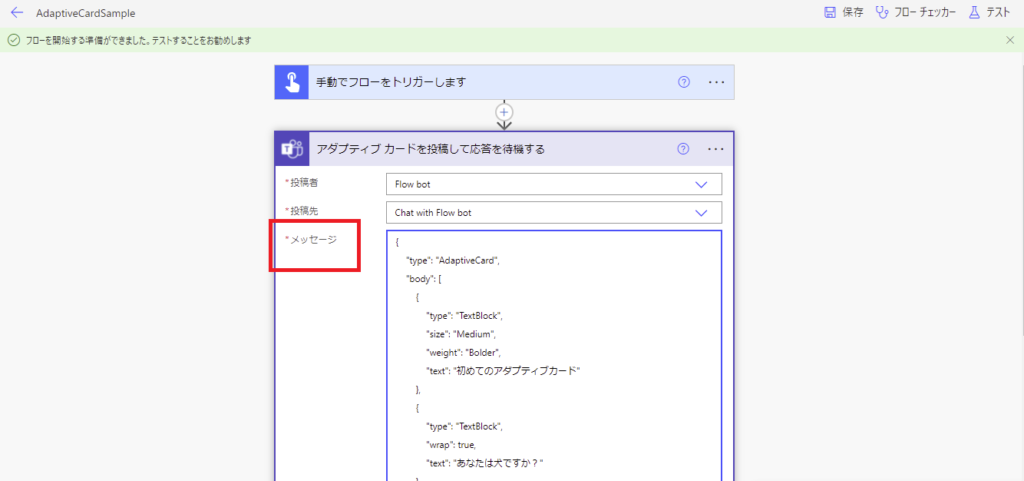Screen dimensions: 1024x481
Task: Open help for the adaptive card action
Action: point(683,149)
